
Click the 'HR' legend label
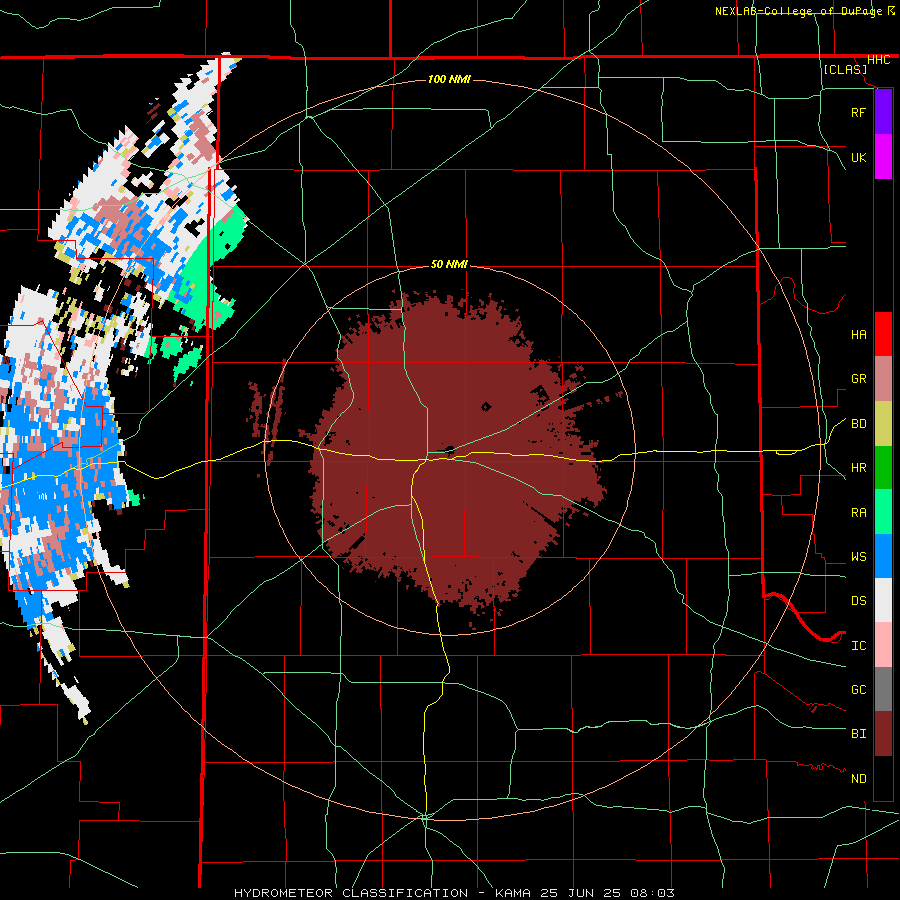tap(858, 468)
